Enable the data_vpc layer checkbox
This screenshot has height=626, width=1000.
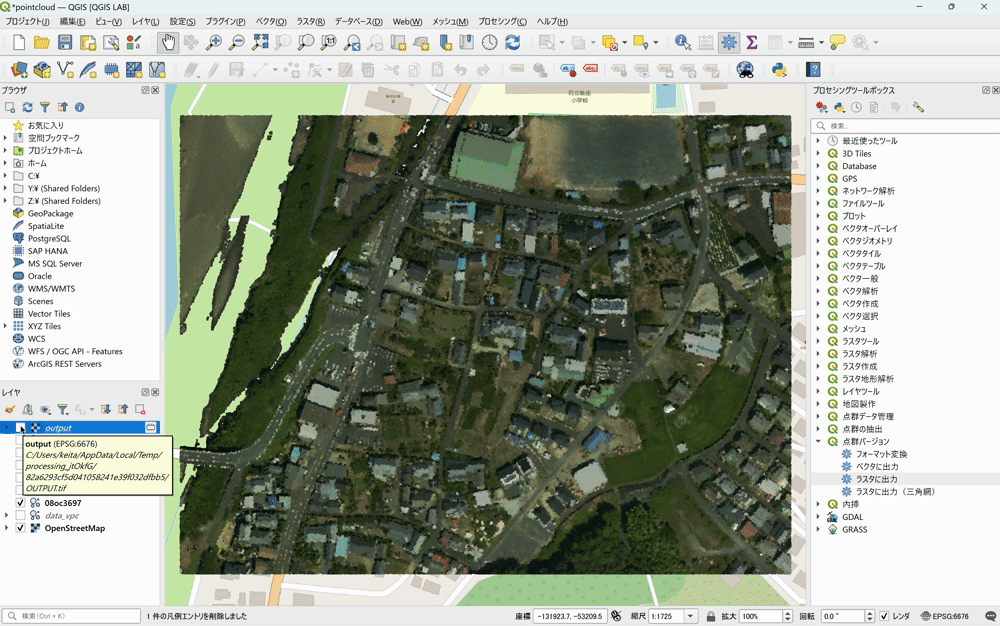click(20, 516)
